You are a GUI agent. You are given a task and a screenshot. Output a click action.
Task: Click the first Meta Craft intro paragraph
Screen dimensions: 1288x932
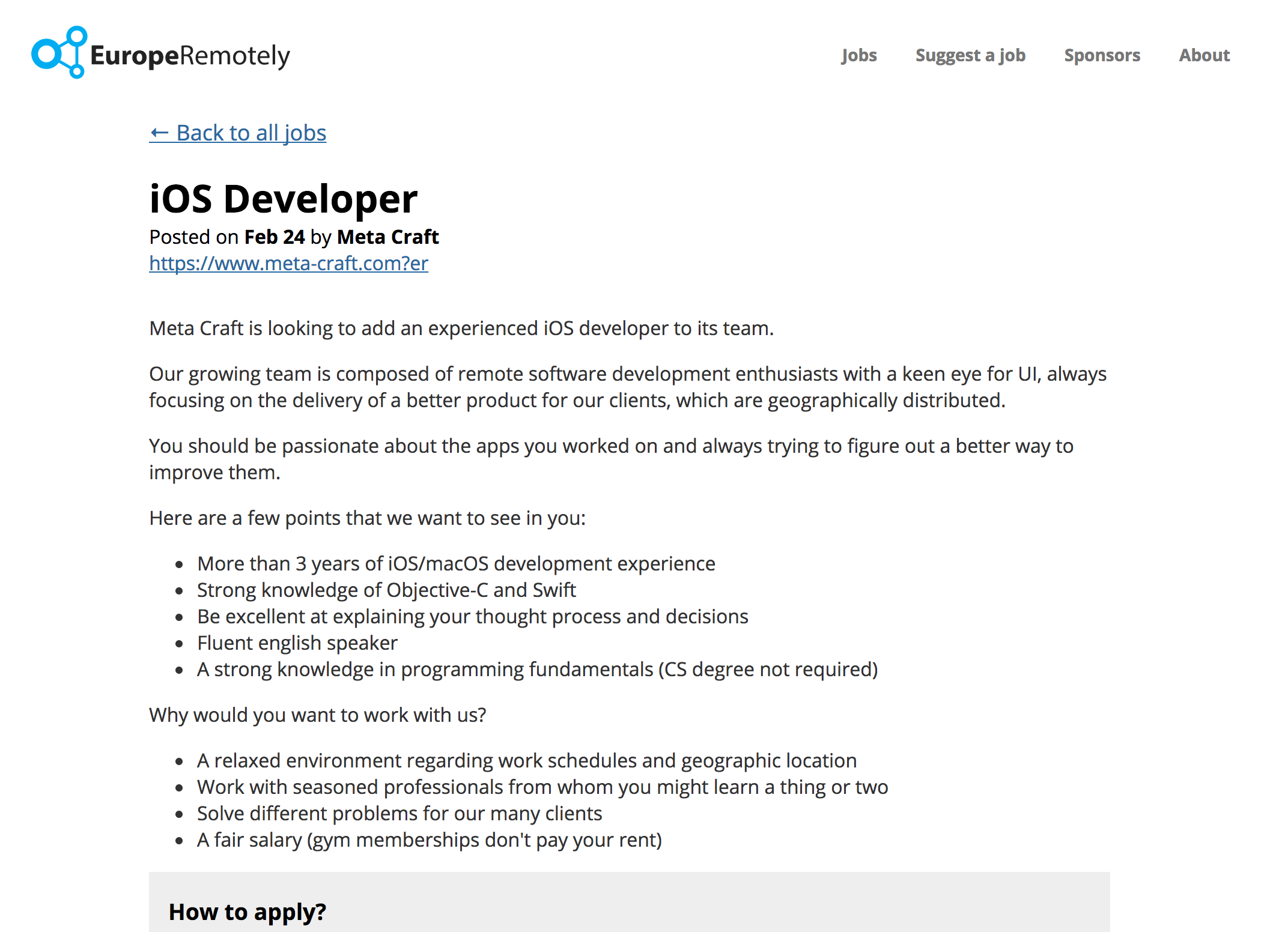pos(461,328)
